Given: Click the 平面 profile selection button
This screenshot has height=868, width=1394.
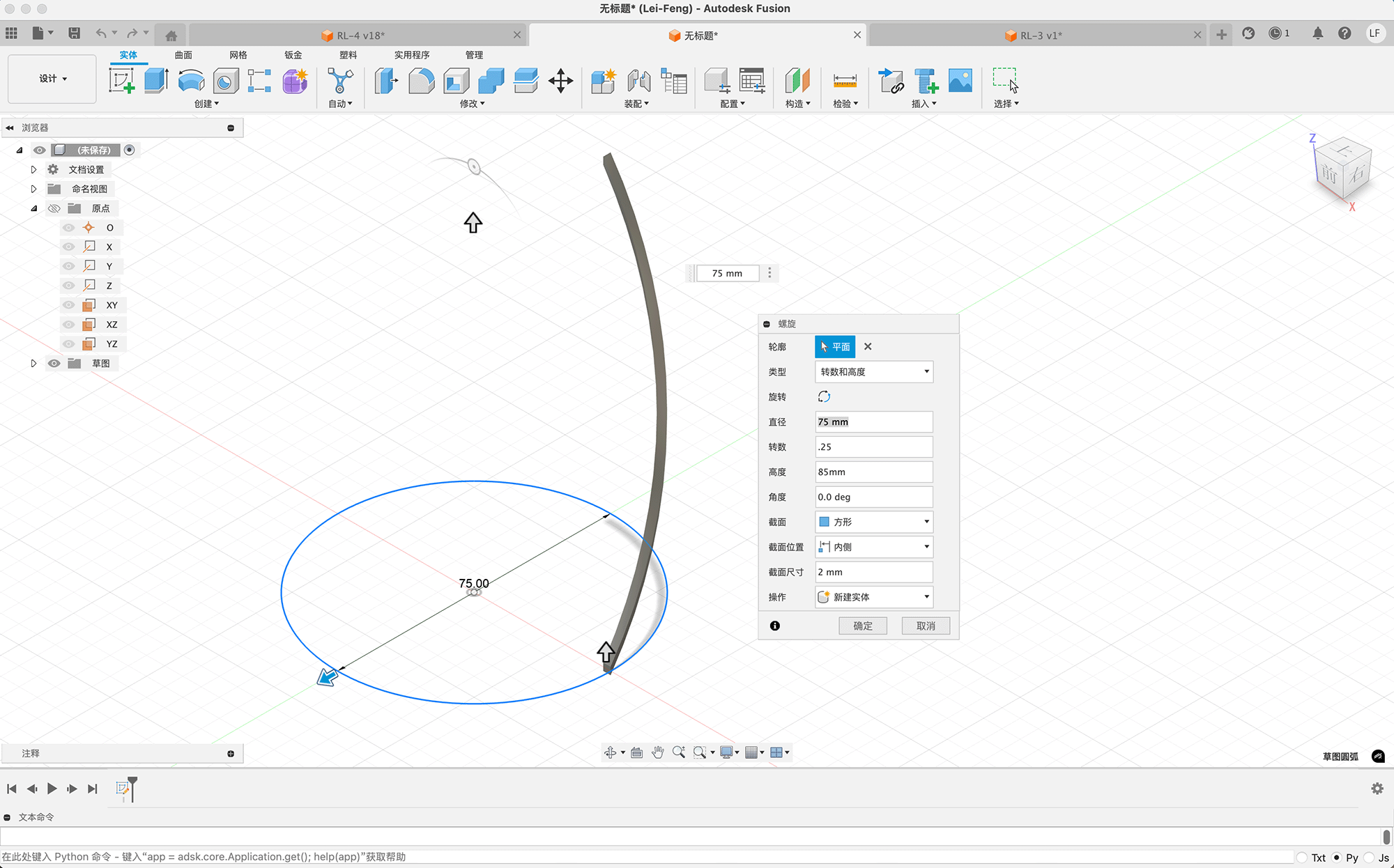Looking at the screenshot, I should pyautogui.click(x=835, y=347).
